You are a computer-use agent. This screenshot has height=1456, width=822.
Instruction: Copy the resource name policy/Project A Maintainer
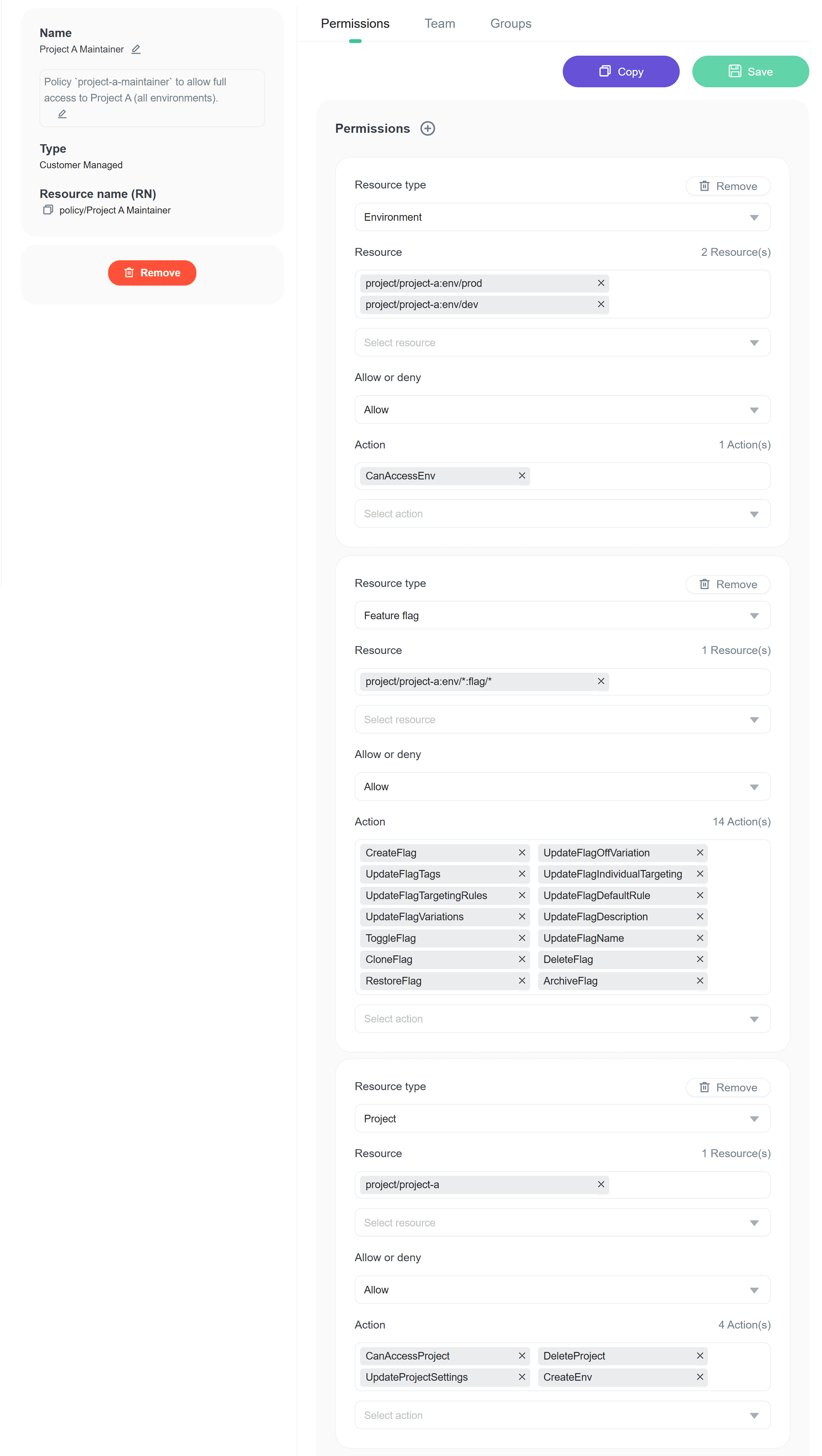(48, 210)
